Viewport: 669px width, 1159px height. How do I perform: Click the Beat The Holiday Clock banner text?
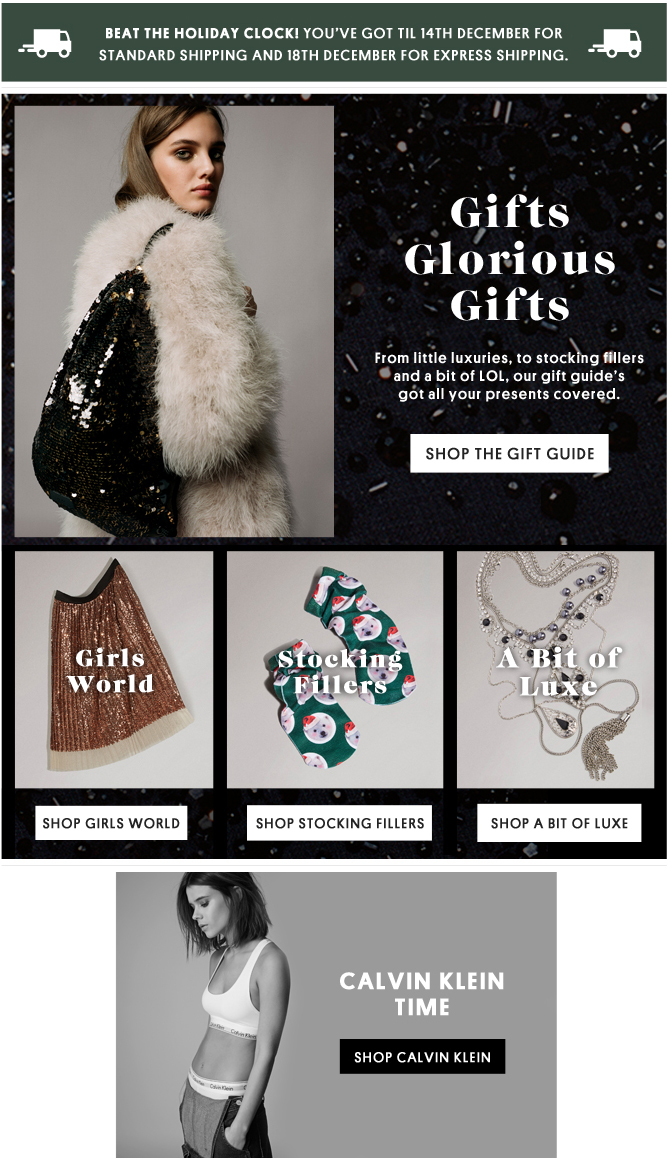(333, 44)
